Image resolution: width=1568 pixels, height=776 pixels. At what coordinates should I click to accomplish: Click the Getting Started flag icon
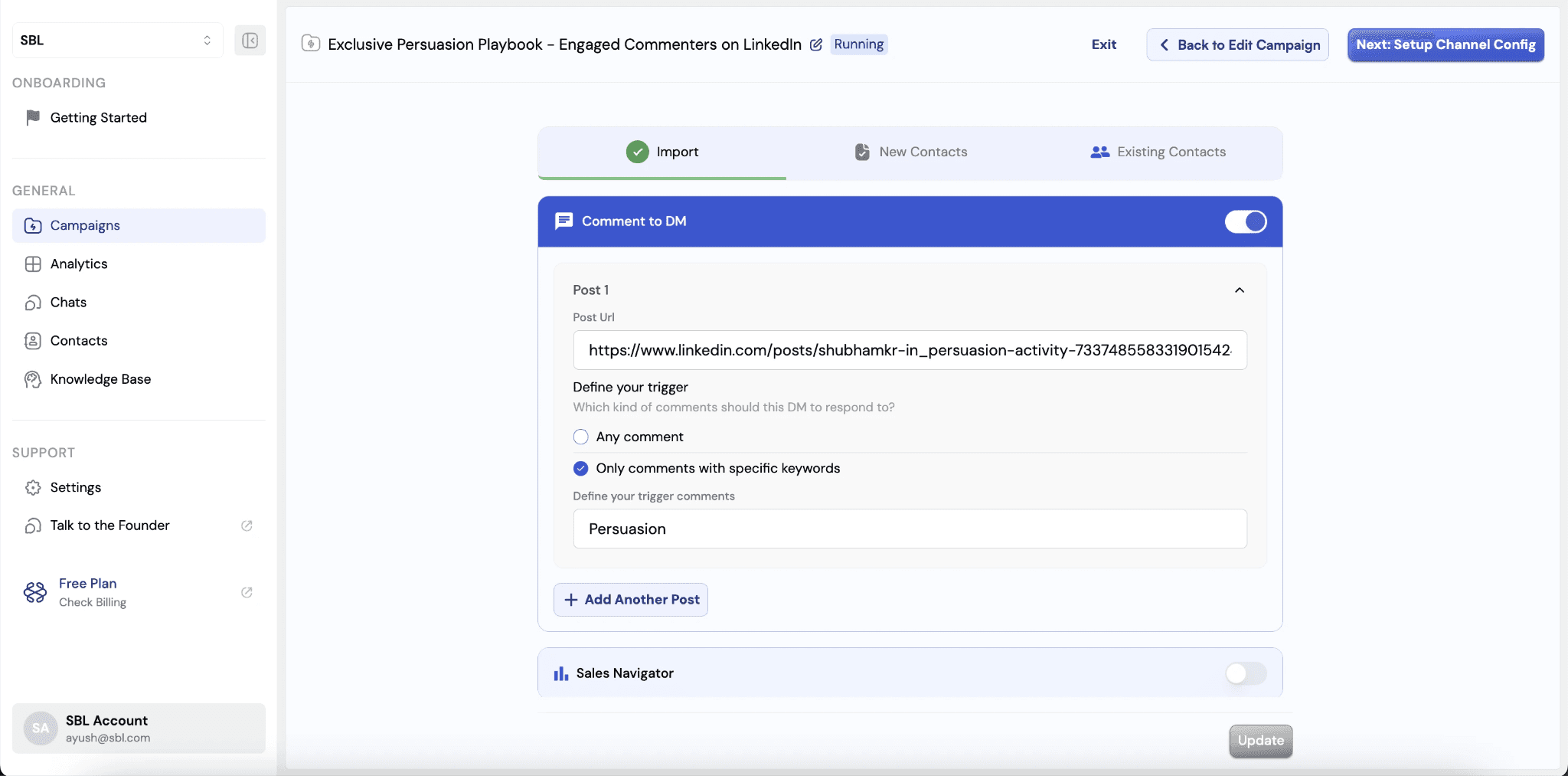click(x=32, y=116)
